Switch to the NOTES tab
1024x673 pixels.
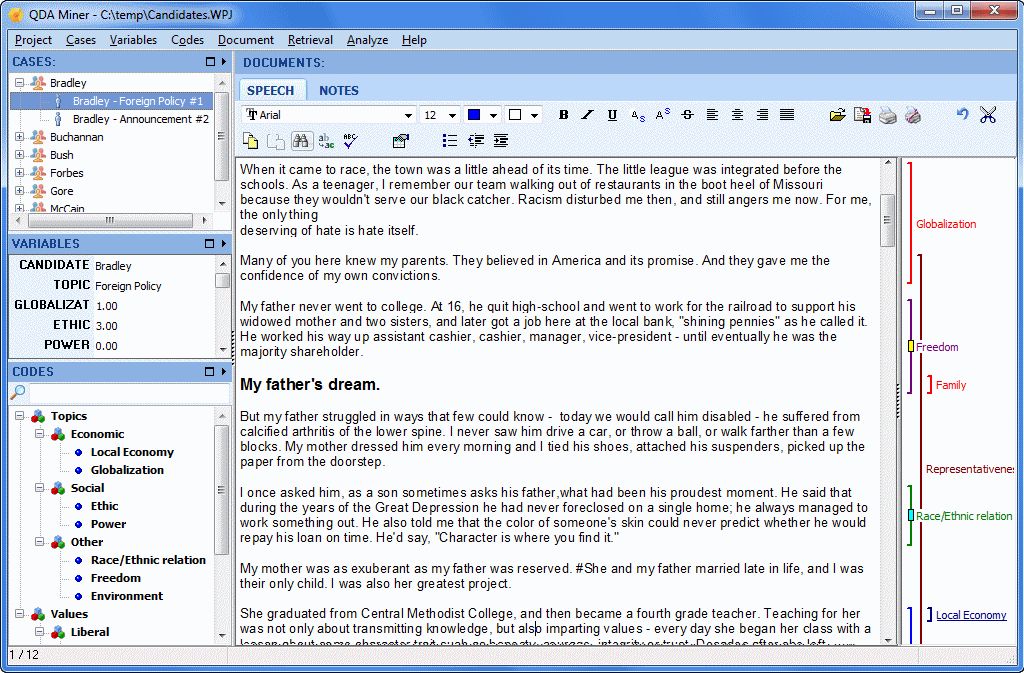coord(338,89)
